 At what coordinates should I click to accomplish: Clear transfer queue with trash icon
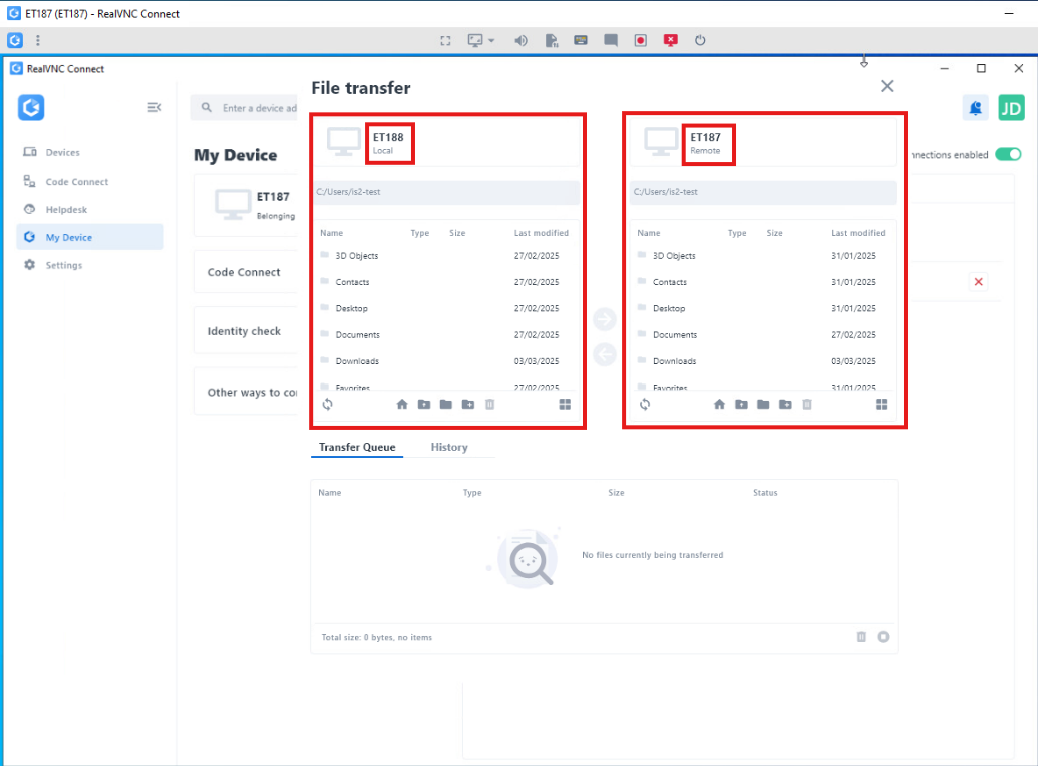[861, 637]
